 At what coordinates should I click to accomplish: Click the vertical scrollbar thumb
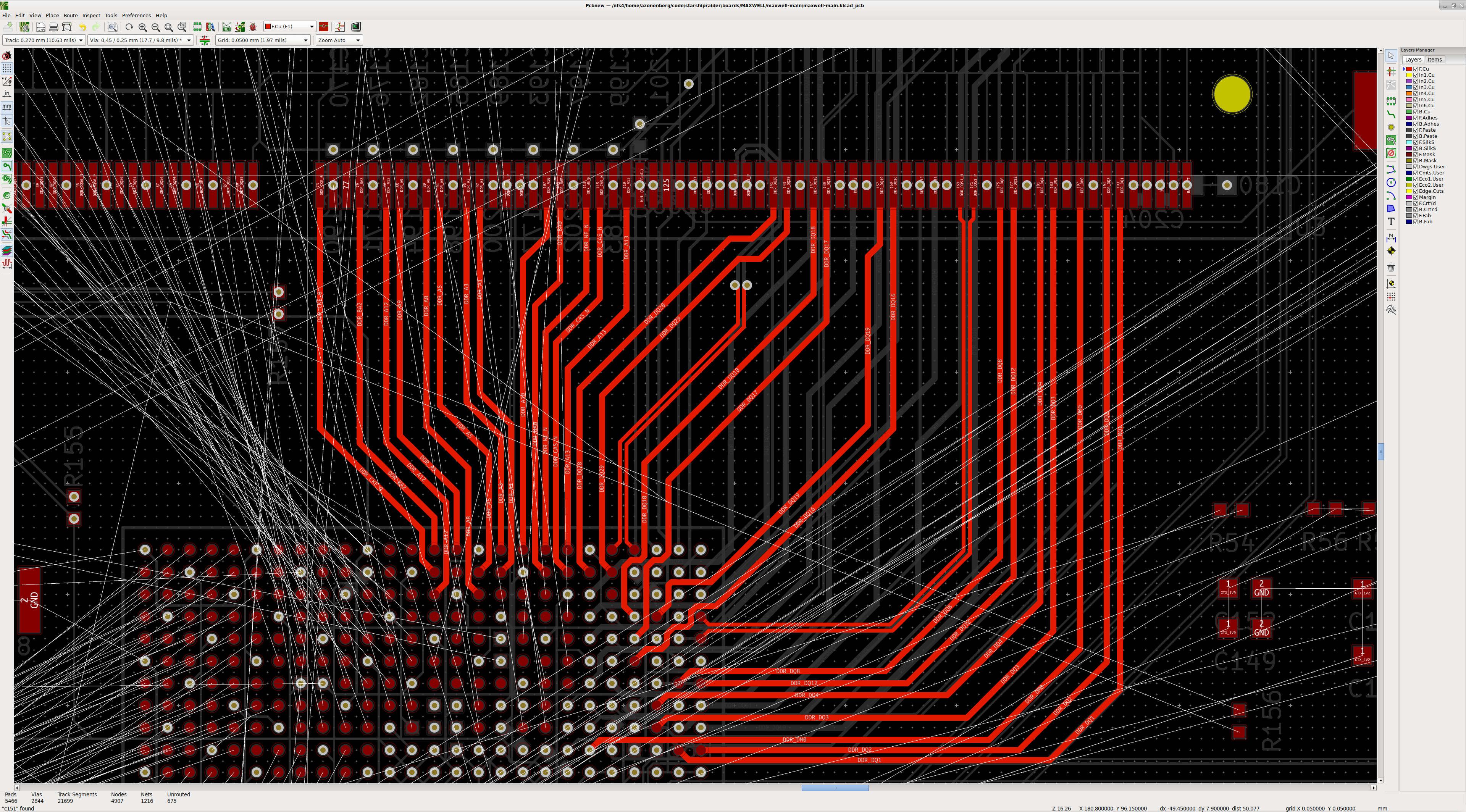pos(1380,451)
